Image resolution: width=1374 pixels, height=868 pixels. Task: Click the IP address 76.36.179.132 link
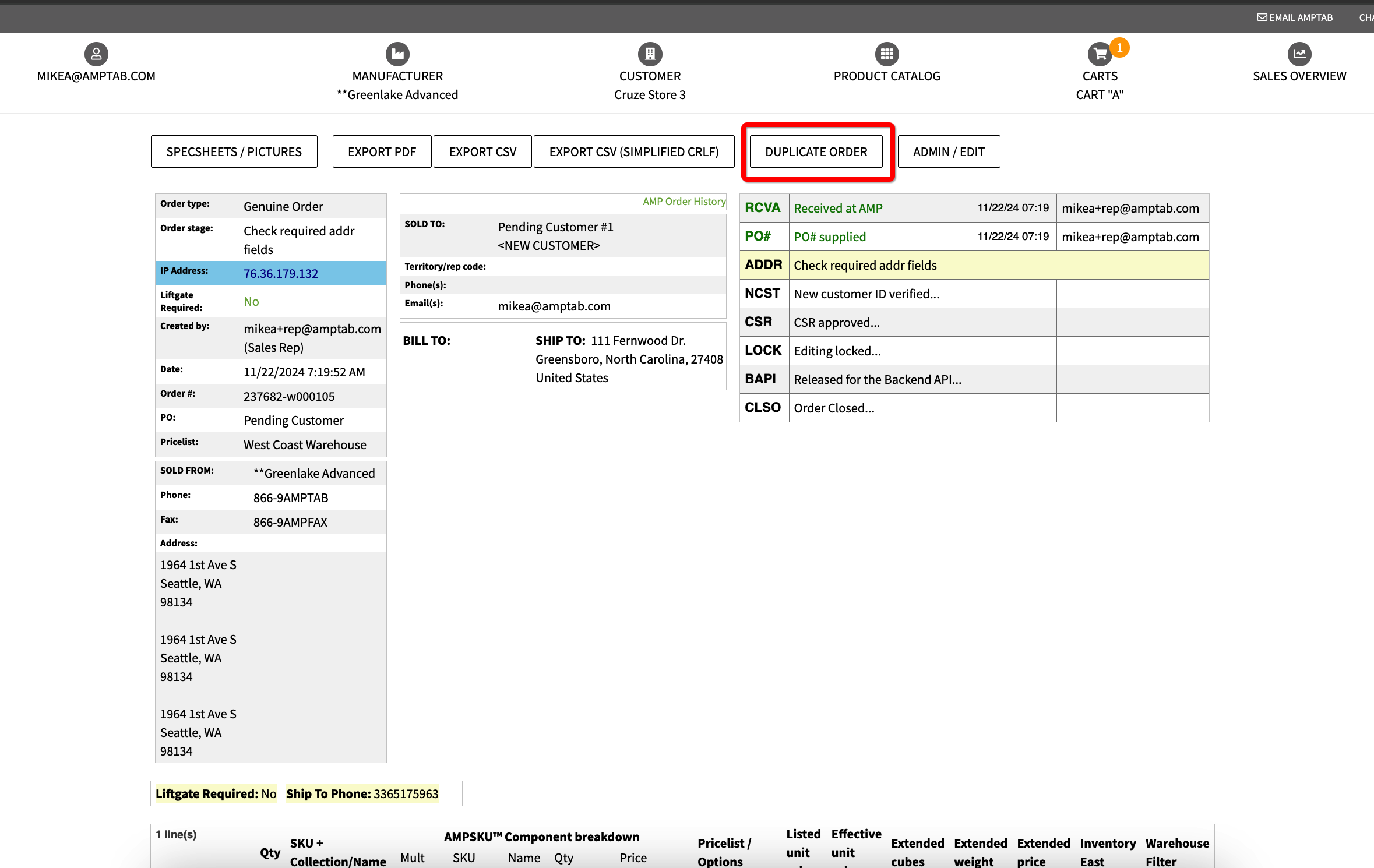(281, 274)
